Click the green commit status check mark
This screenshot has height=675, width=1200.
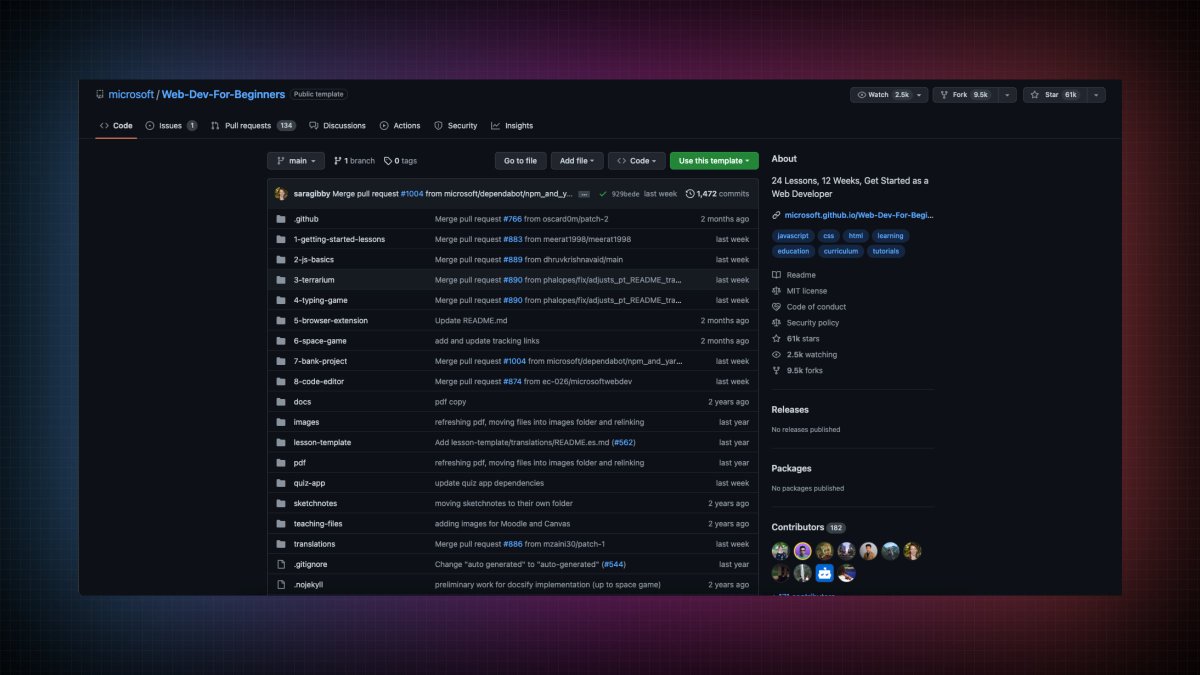[x=603, y=193]
